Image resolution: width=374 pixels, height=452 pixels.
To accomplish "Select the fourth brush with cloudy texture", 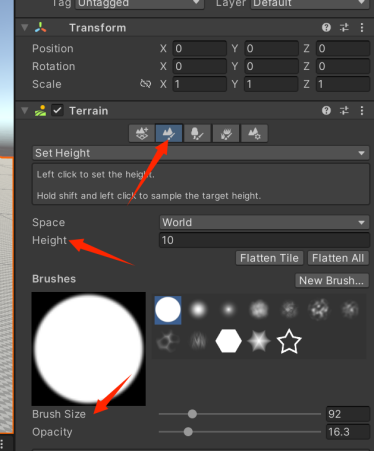I will pos(259,310).
